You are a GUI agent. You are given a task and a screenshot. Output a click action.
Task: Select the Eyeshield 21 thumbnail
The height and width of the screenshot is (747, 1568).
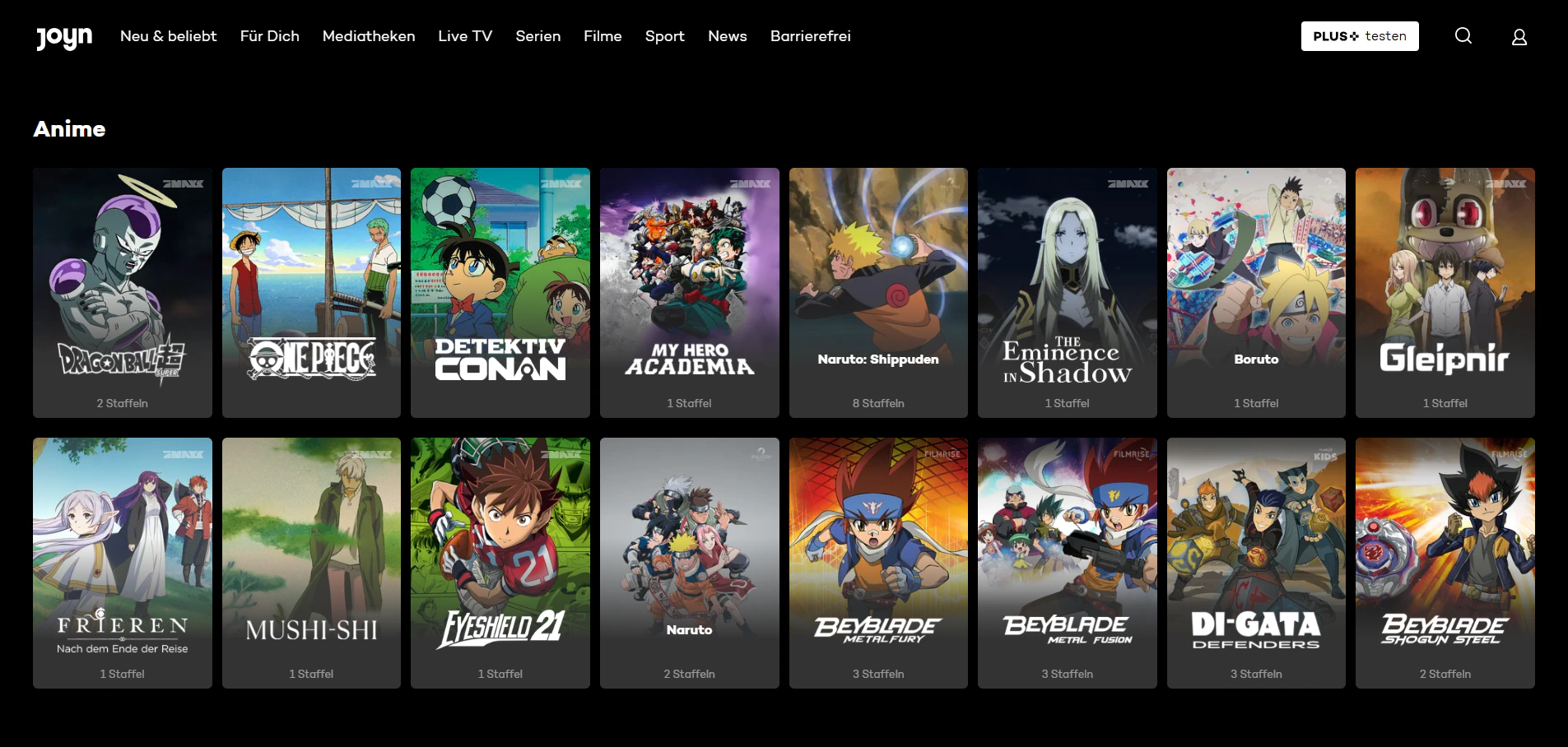click(x=500, y=562)
